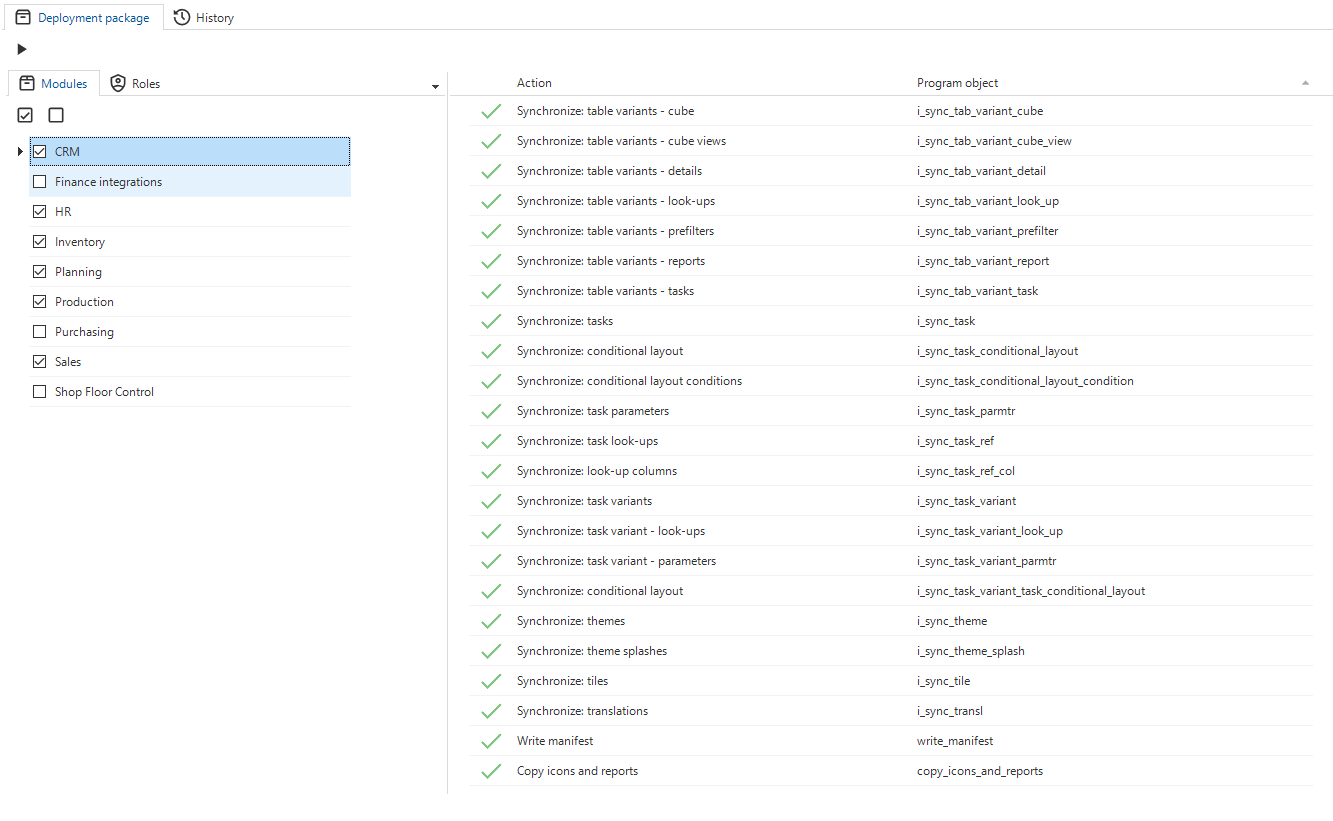Click the run deployment play icon
The height and width of the screenshot is (821, 1333).
click(22, 49)
